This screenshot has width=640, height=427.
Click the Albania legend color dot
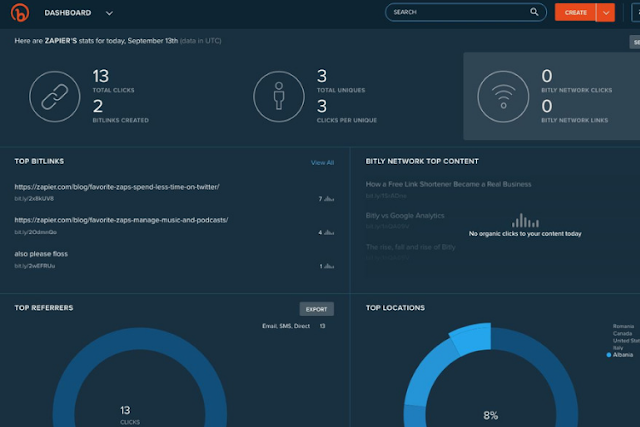(609, 355)
